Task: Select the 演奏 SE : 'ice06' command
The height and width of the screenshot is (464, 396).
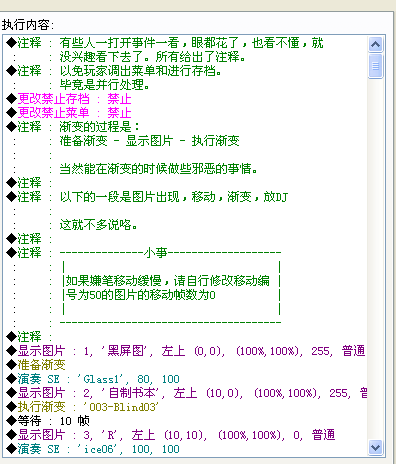Action: [93, 449]
